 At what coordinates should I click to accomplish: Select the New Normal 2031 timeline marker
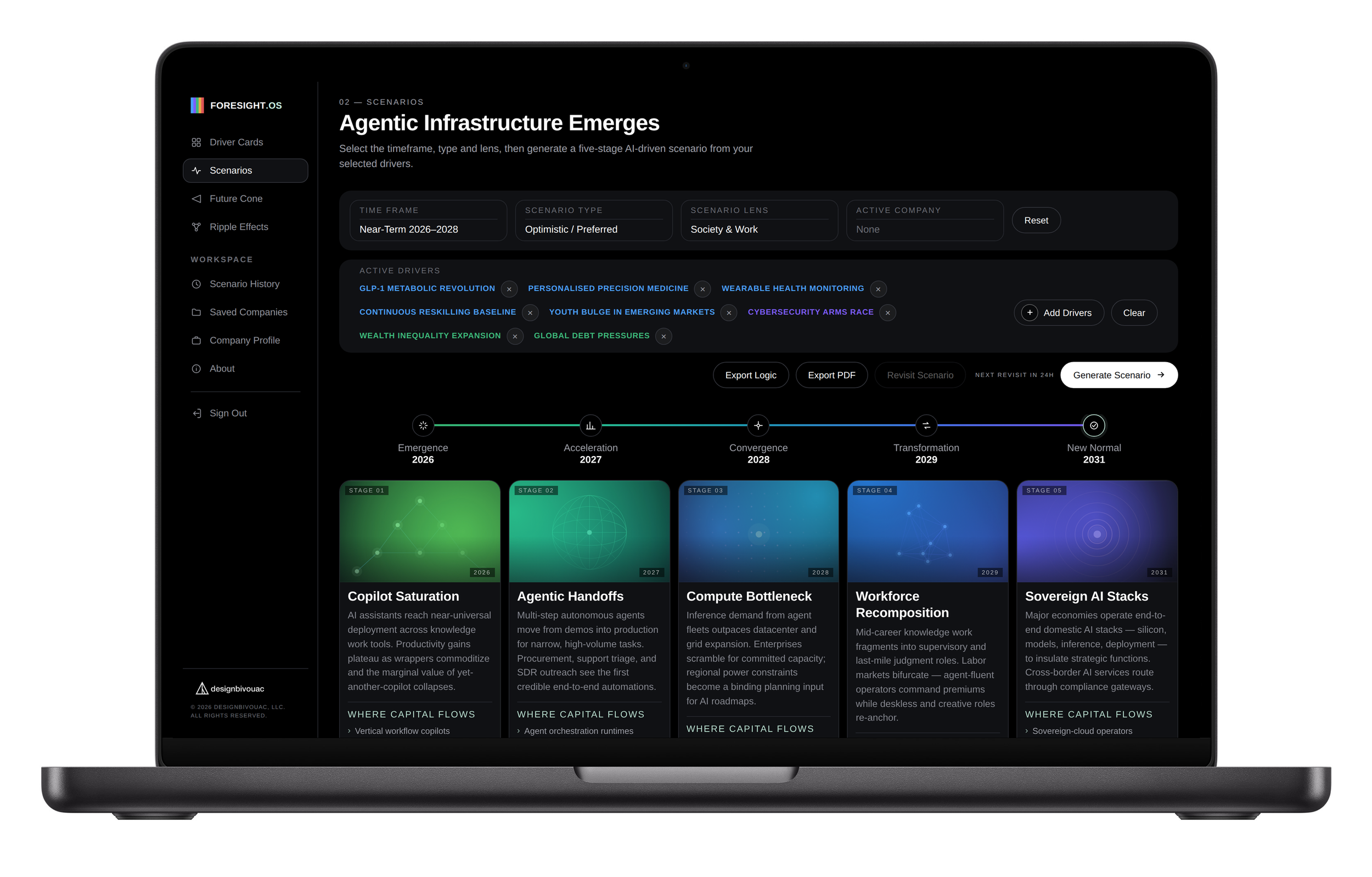(1094, 426)
